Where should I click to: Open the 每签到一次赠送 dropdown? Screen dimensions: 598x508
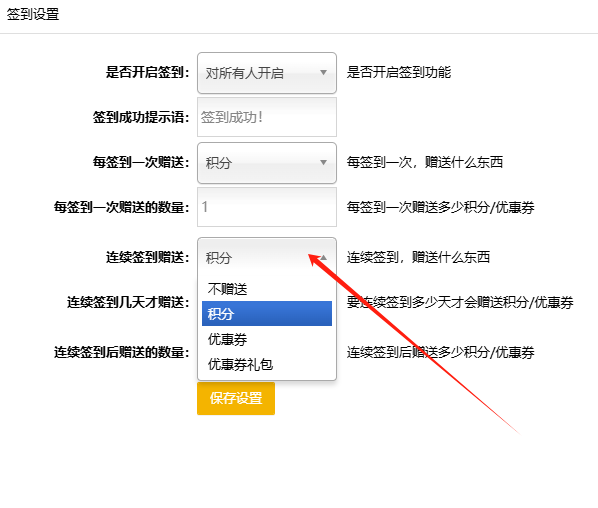(x=267, y=163)
